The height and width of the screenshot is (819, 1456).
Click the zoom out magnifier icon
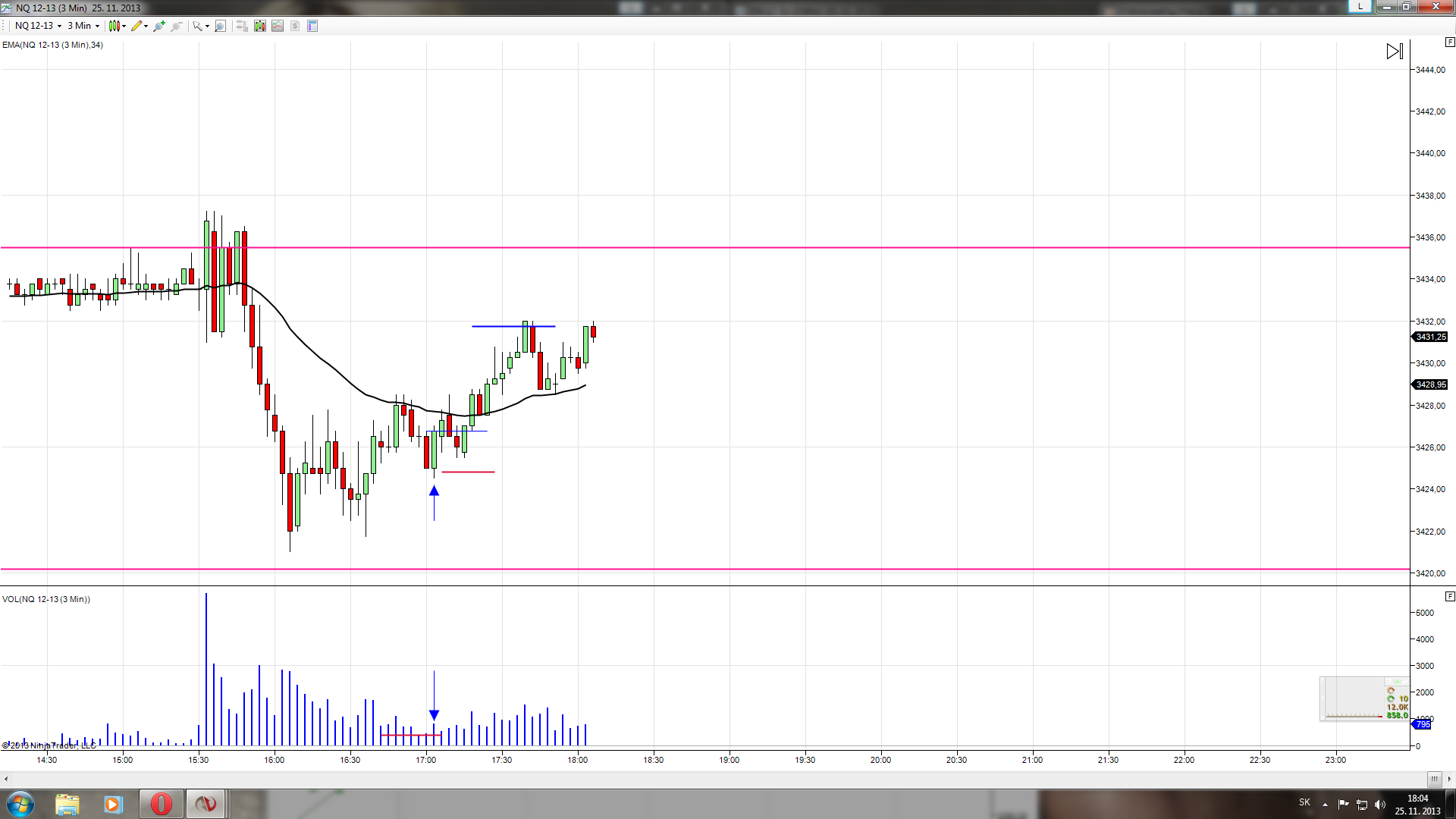(x=177, y=26)
